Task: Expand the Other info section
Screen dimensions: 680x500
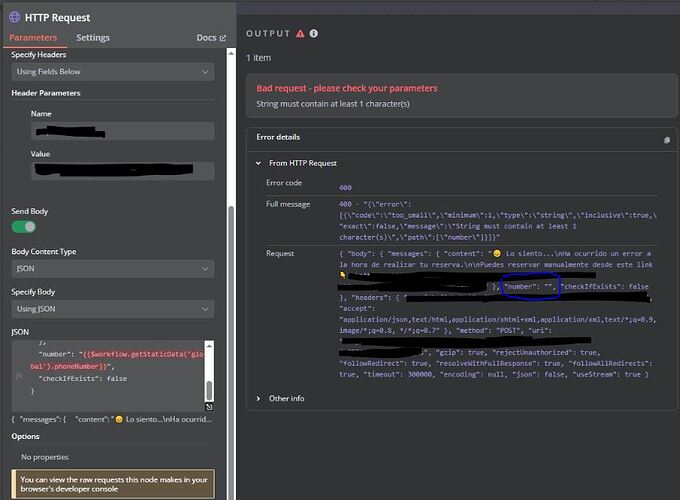Action: tap(258, 399)
